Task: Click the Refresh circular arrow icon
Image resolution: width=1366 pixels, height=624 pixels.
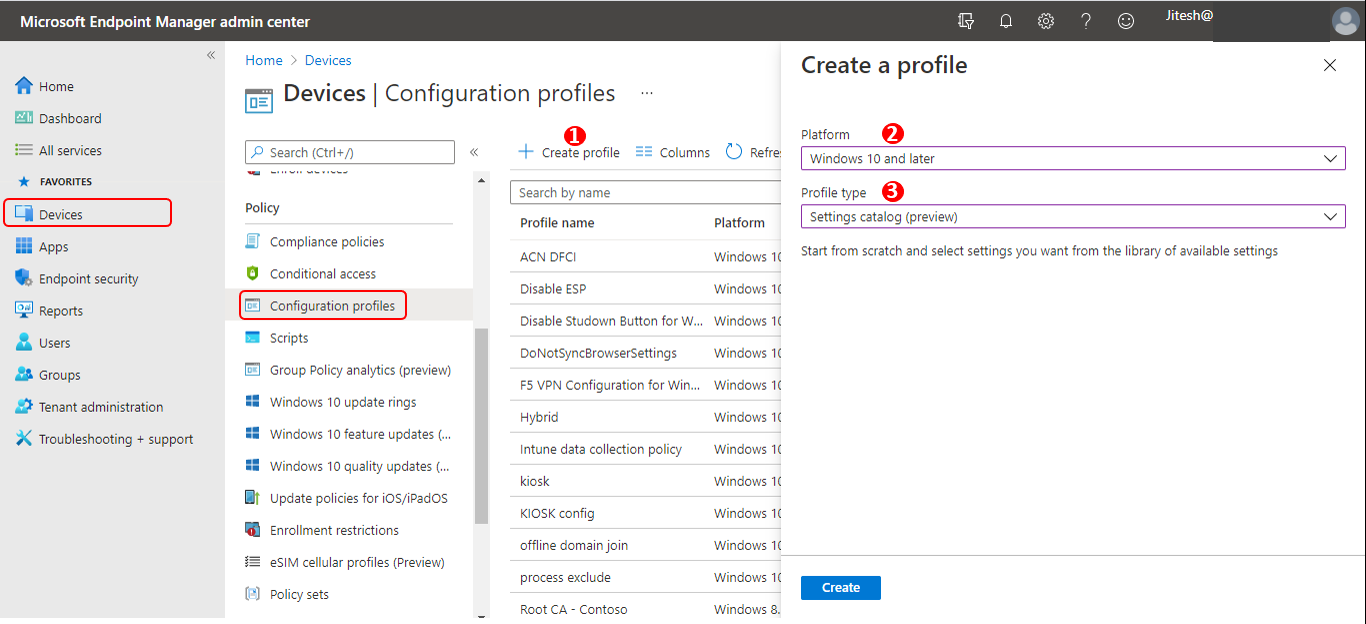Action: [734, 152]
